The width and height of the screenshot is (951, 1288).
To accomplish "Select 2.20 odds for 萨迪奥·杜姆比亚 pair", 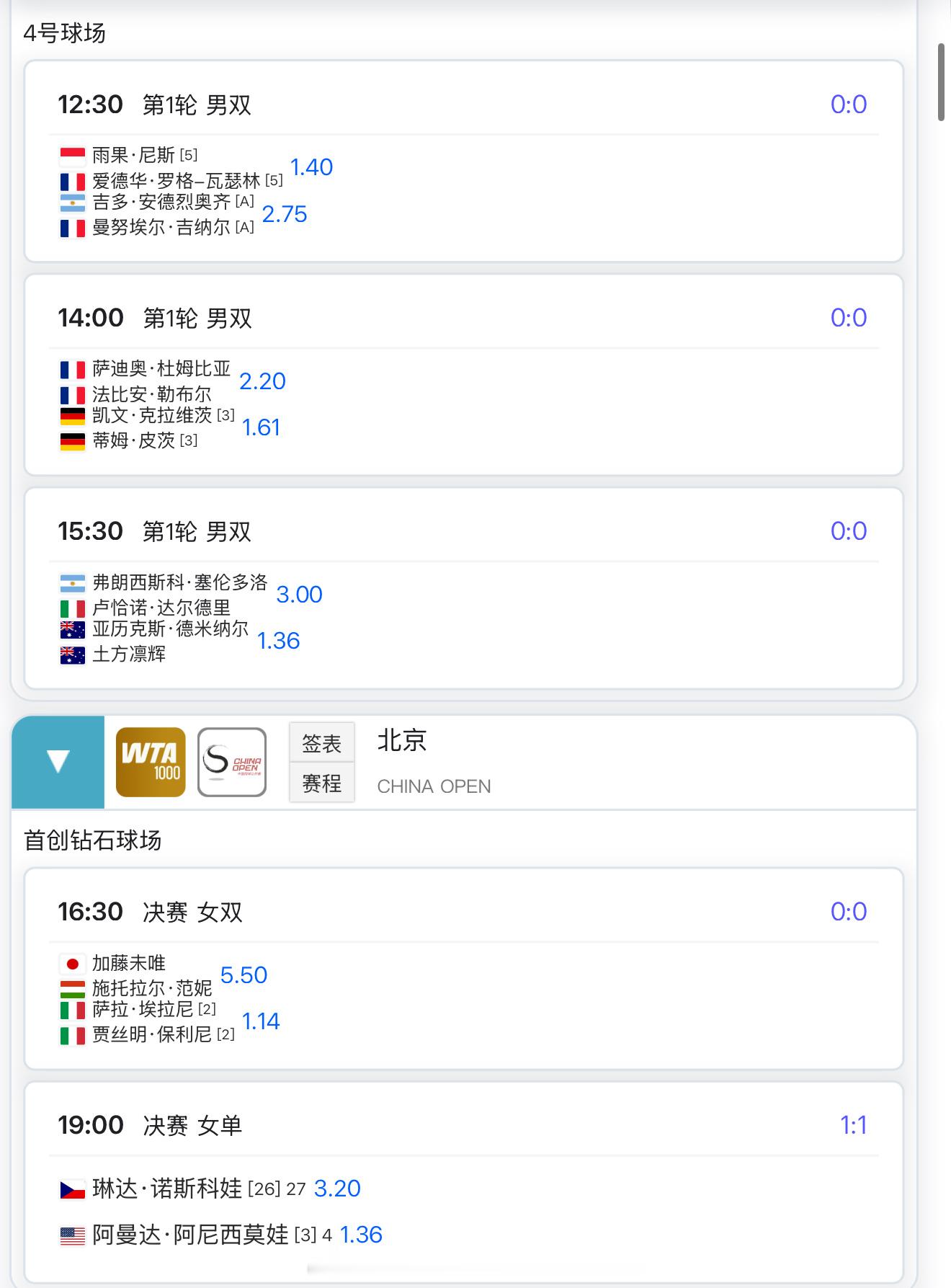I will tap(262, 381).
